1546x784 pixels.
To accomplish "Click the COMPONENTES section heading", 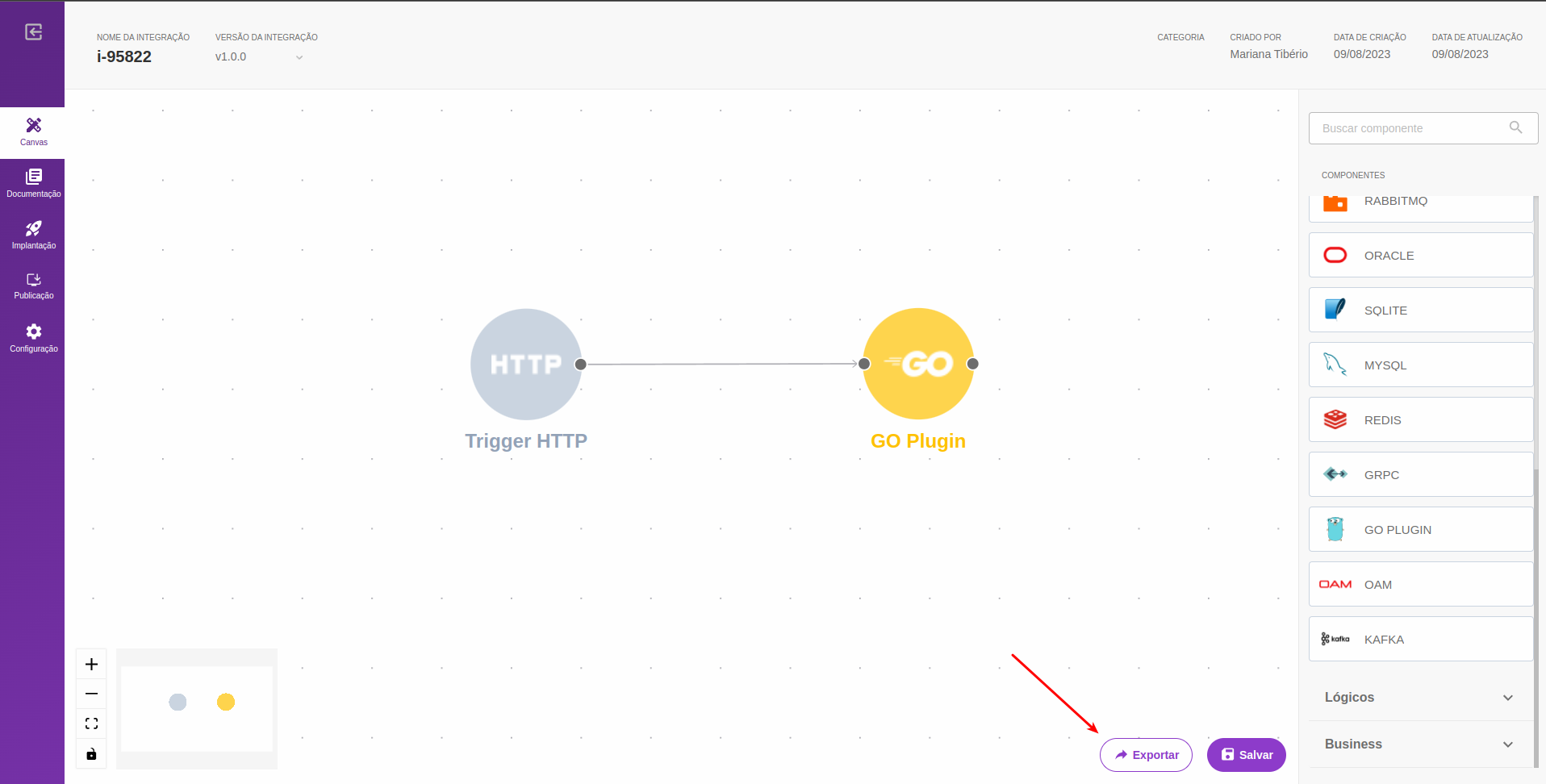I will tap(1352, 175).
